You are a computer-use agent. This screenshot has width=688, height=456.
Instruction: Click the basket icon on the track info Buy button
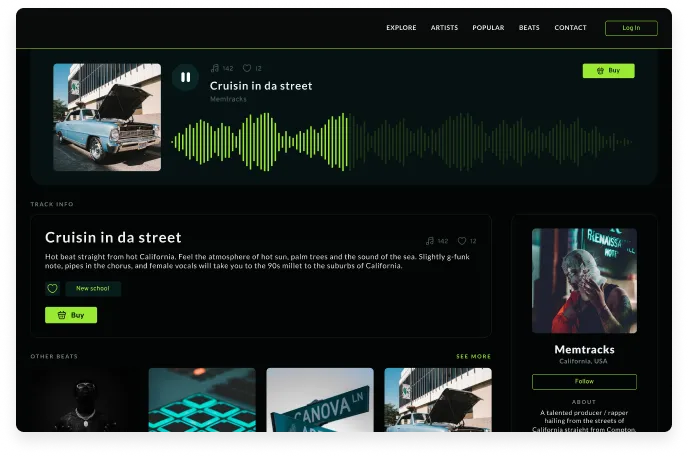point(62,315)
